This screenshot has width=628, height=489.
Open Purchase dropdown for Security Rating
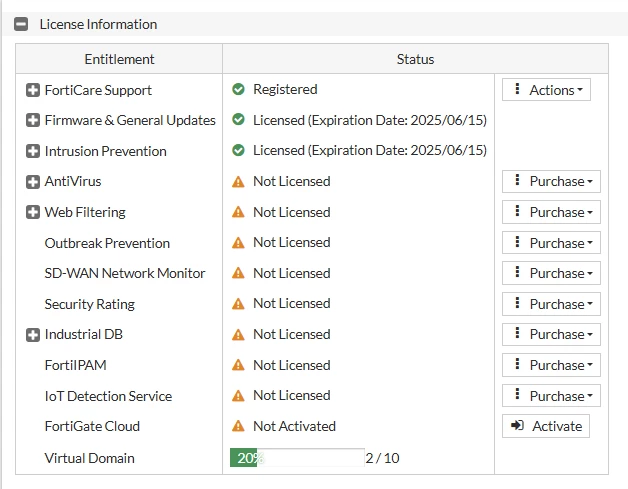coord(551,304)
